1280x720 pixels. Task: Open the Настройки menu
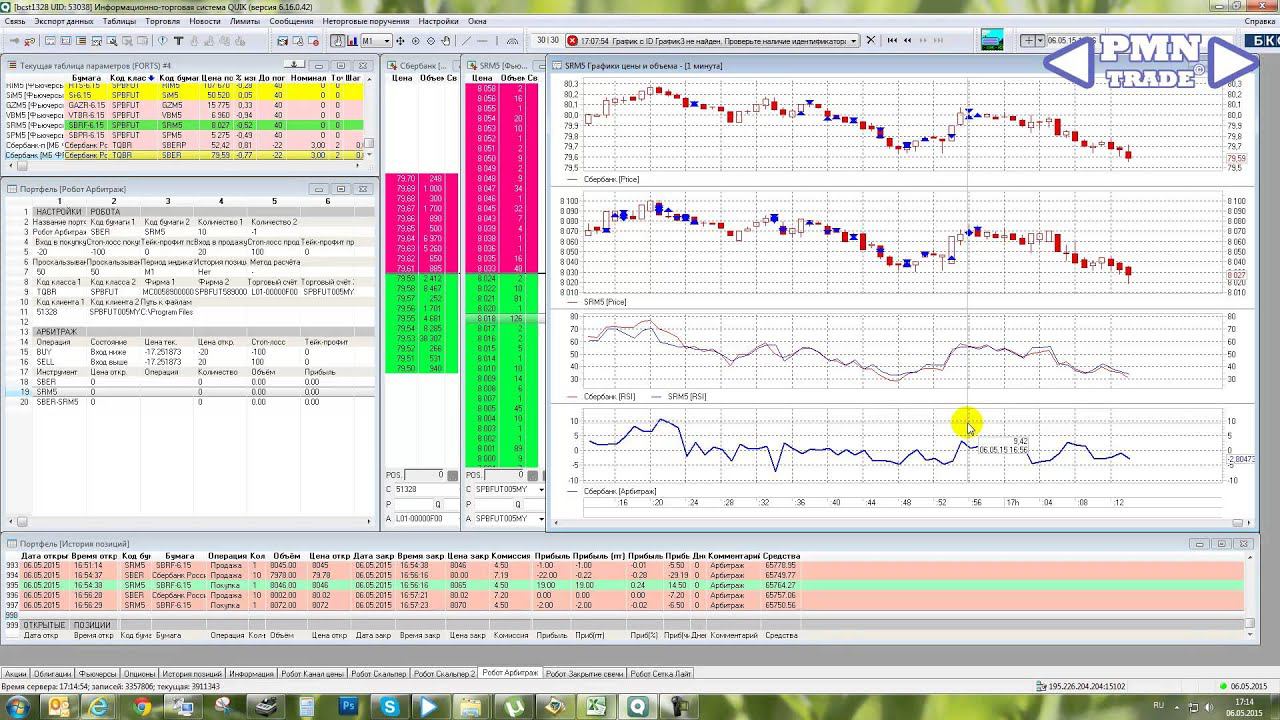point(439,20)
